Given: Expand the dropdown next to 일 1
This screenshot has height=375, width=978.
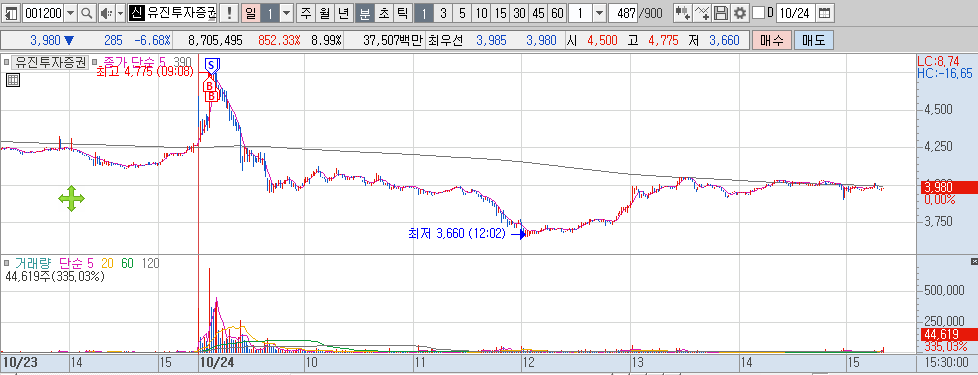Looking at the screenshot, I should [286, 12].
